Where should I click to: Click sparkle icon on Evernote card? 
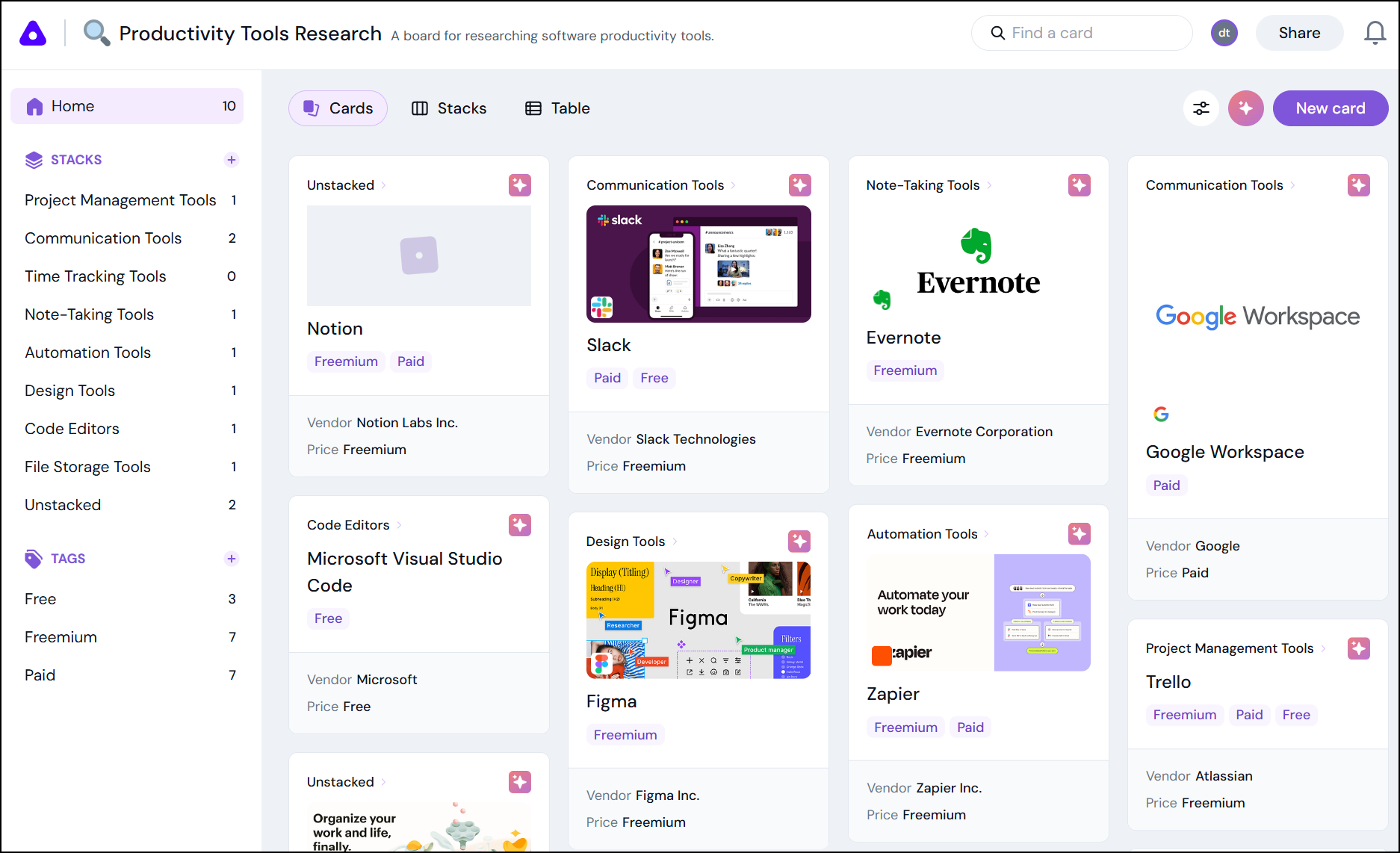pos(1079,185)
